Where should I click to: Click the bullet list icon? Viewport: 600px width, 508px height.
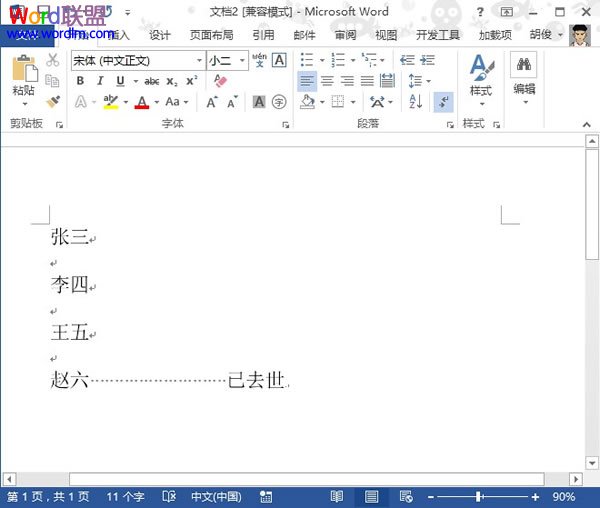click(x=307, y=60)
